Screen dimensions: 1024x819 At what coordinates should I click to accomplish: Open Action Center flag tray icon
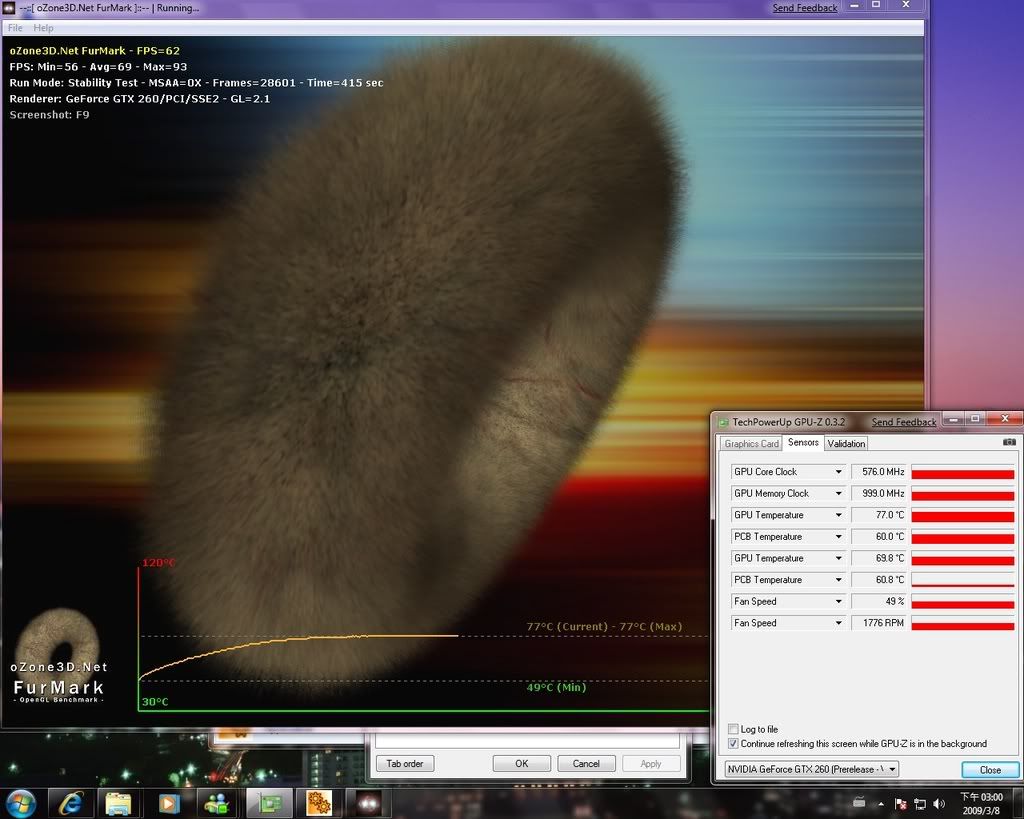[x=901, y=804]
